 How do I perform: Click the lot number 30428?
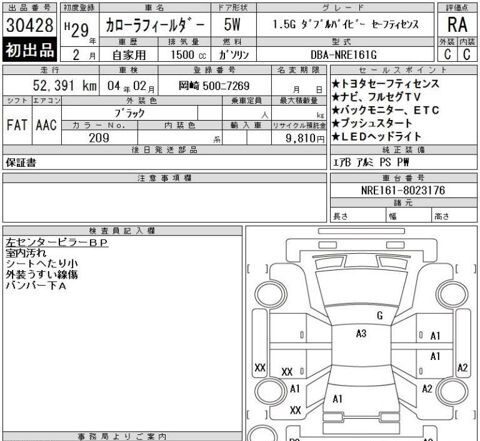[x=30, y=25]
